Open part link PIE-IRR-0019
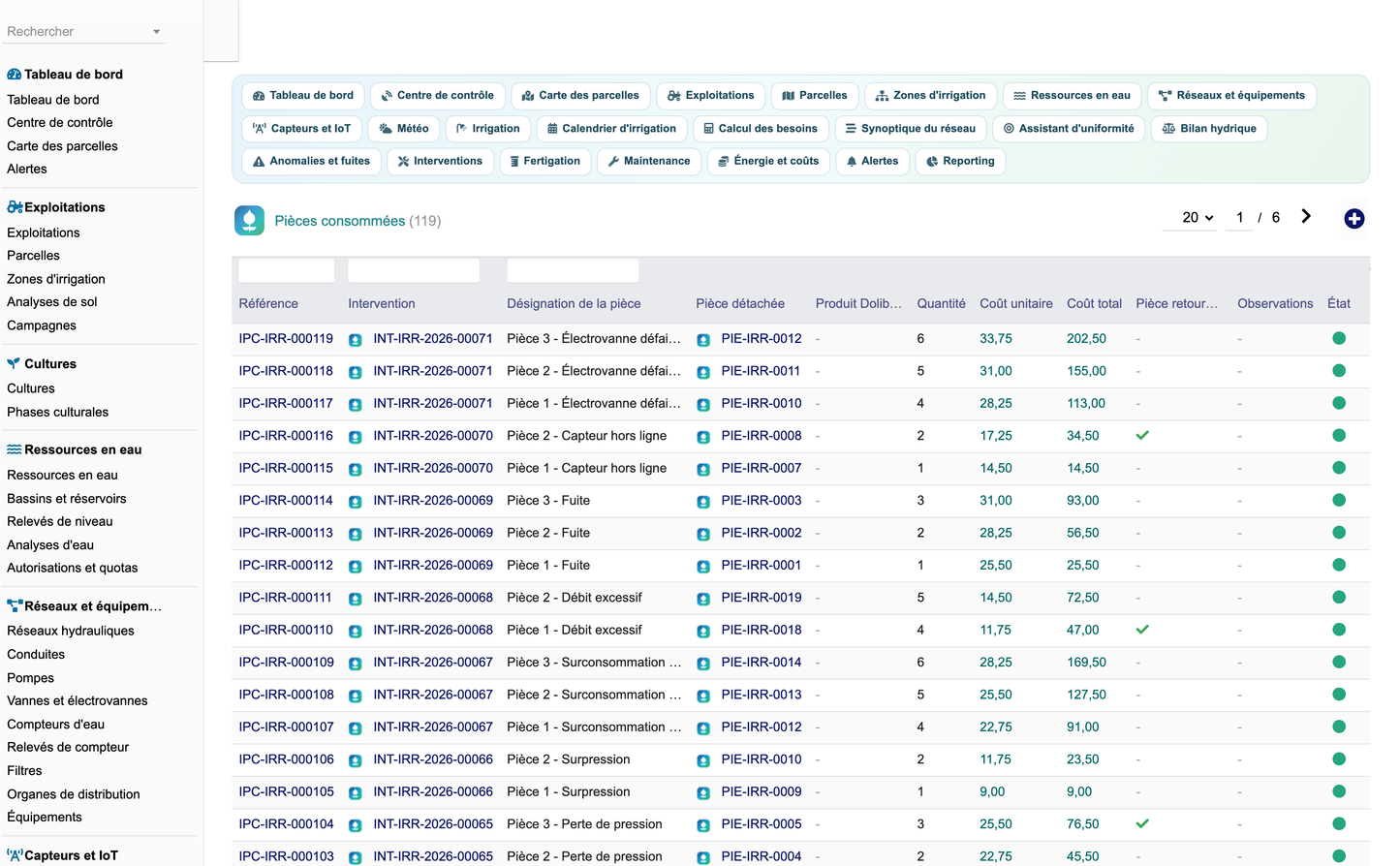1400x866 pixels. pos(762,598)
